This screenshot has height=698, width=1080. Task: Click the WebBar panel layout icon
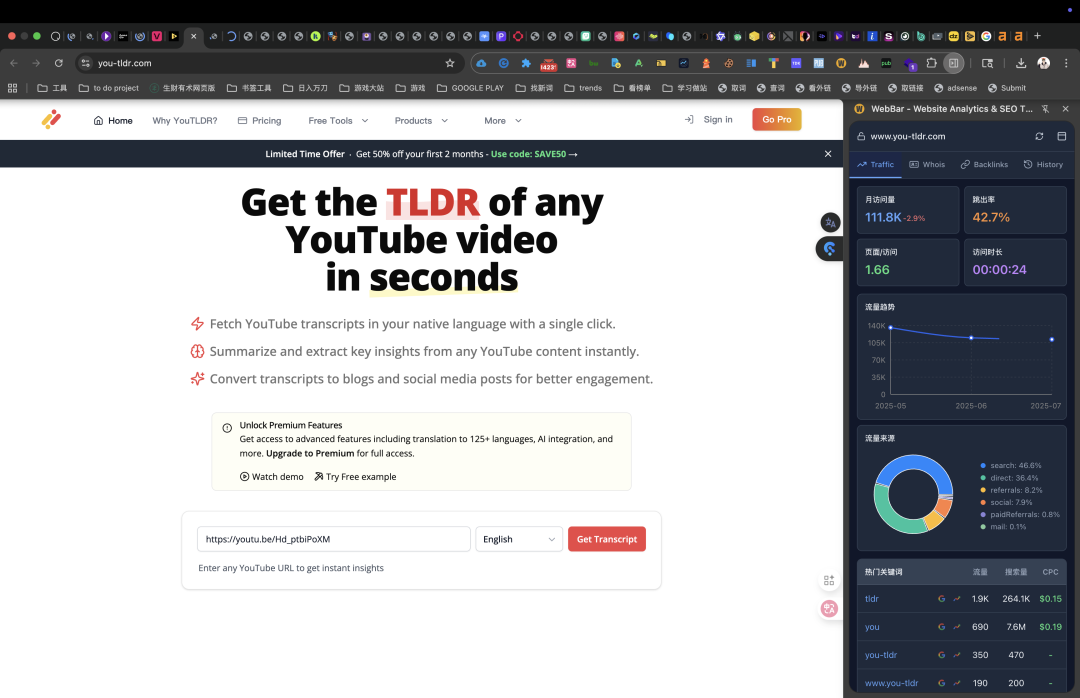coord(1061,136)
